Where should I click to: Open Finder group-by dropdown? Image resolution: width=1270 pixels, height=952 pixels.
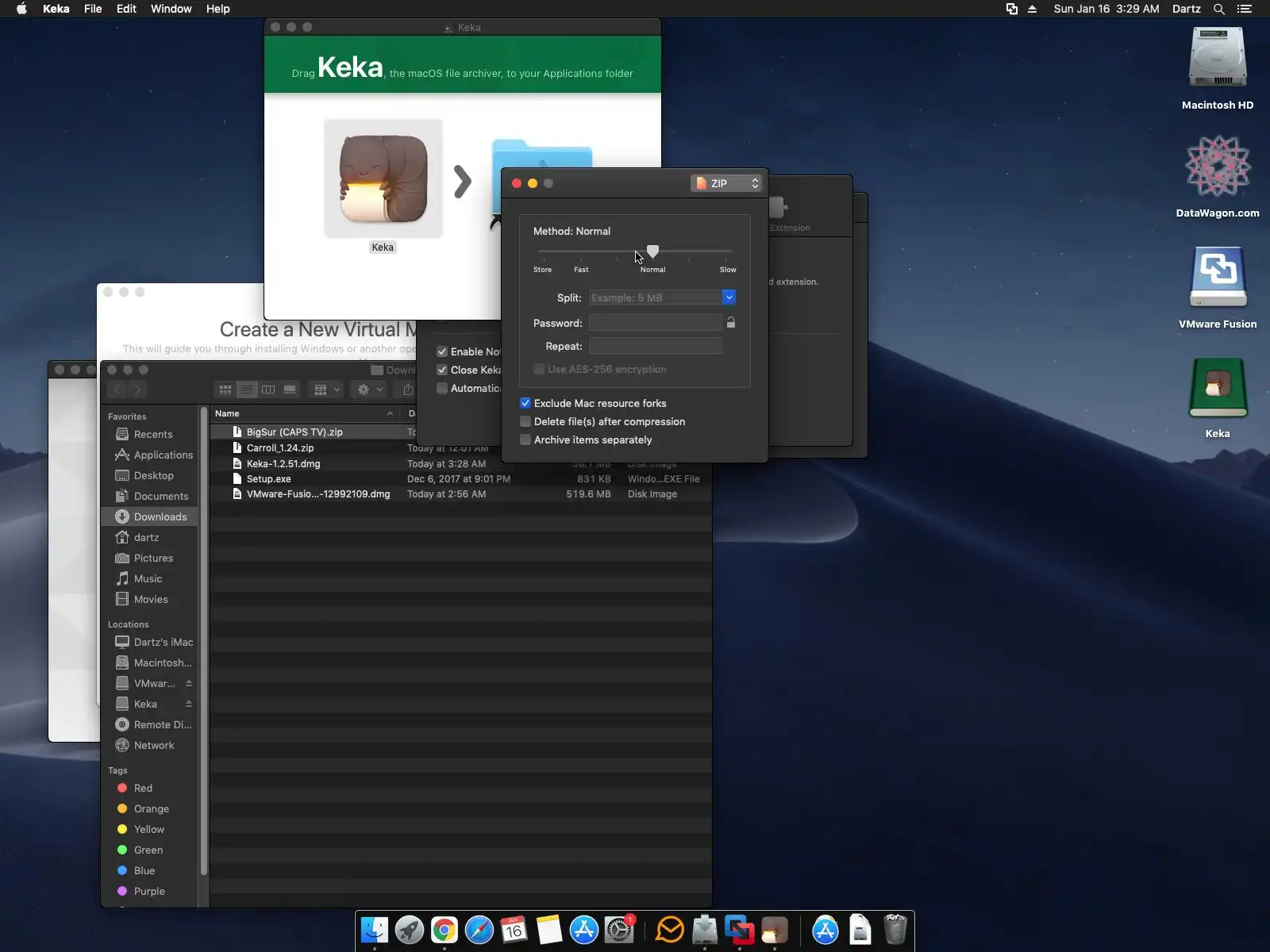(325, 390)
